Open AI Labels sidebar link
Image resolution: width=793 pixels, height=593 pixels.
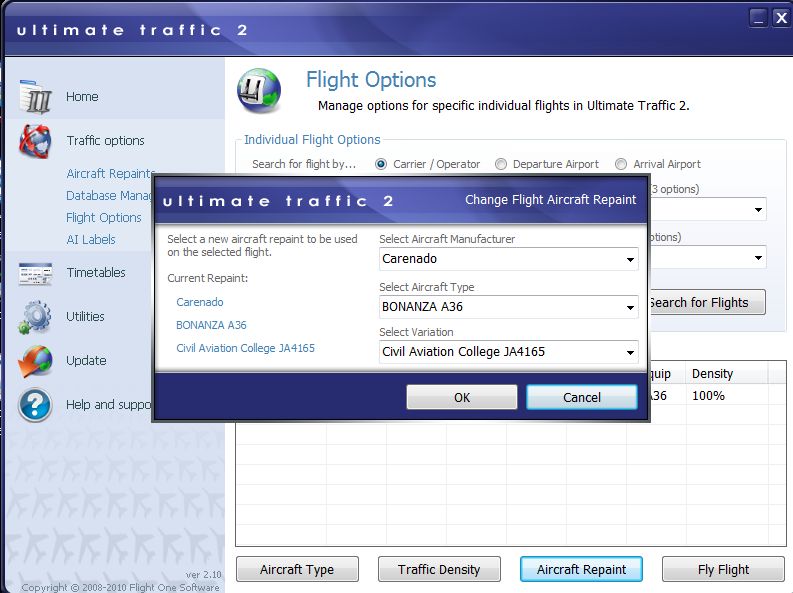(91, 239)
